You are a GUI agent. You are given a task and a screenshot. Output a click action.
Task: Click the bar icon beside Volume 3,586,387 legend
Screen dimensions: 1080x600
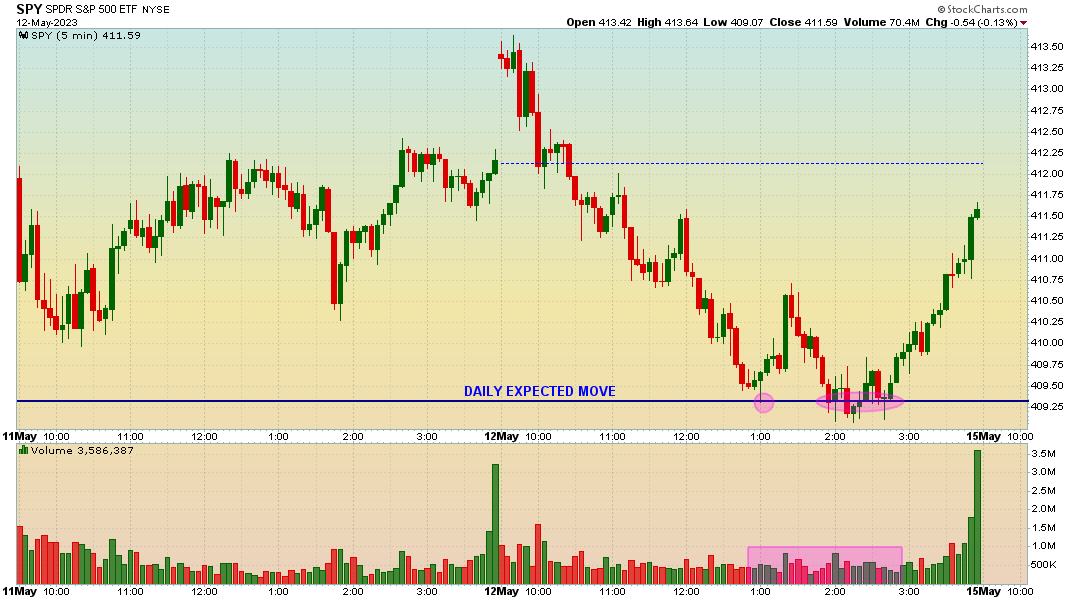coord(24,451)
